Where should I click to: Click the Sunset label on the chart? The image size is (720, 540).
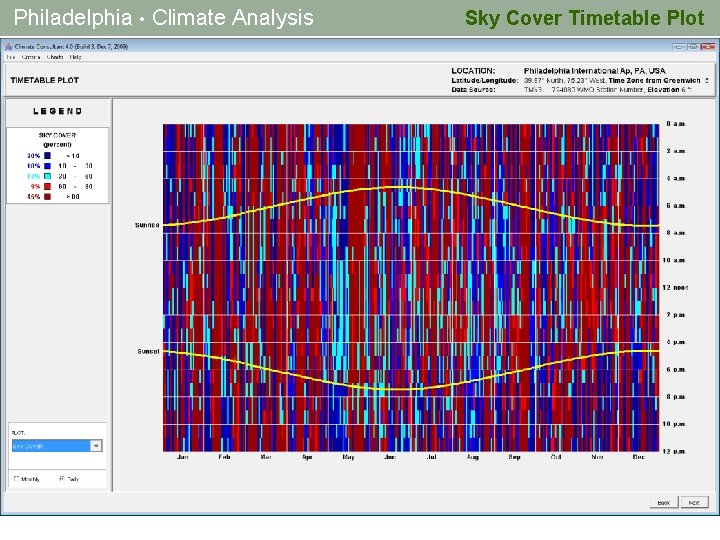148,351
